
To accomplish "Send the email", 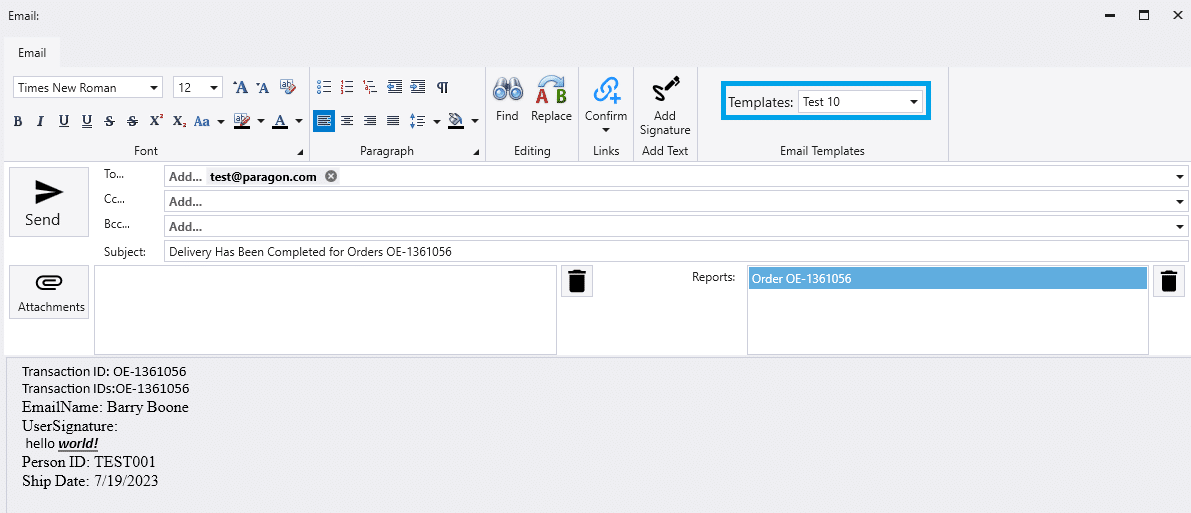I will (42, 202).
